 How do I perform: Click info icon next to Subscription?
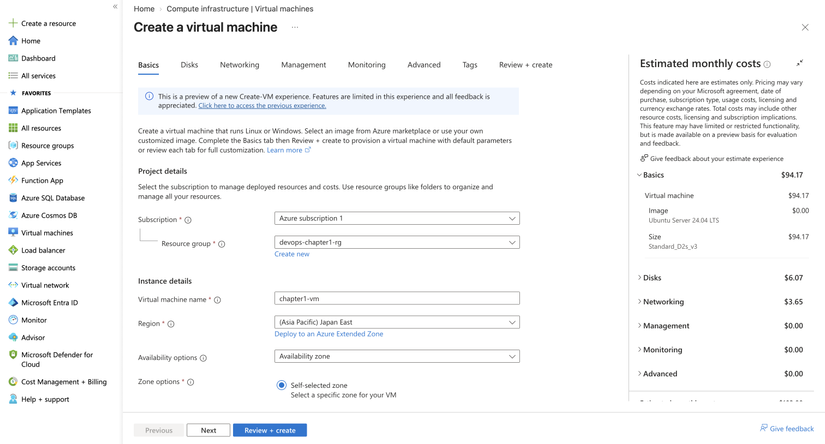point(188,220)
